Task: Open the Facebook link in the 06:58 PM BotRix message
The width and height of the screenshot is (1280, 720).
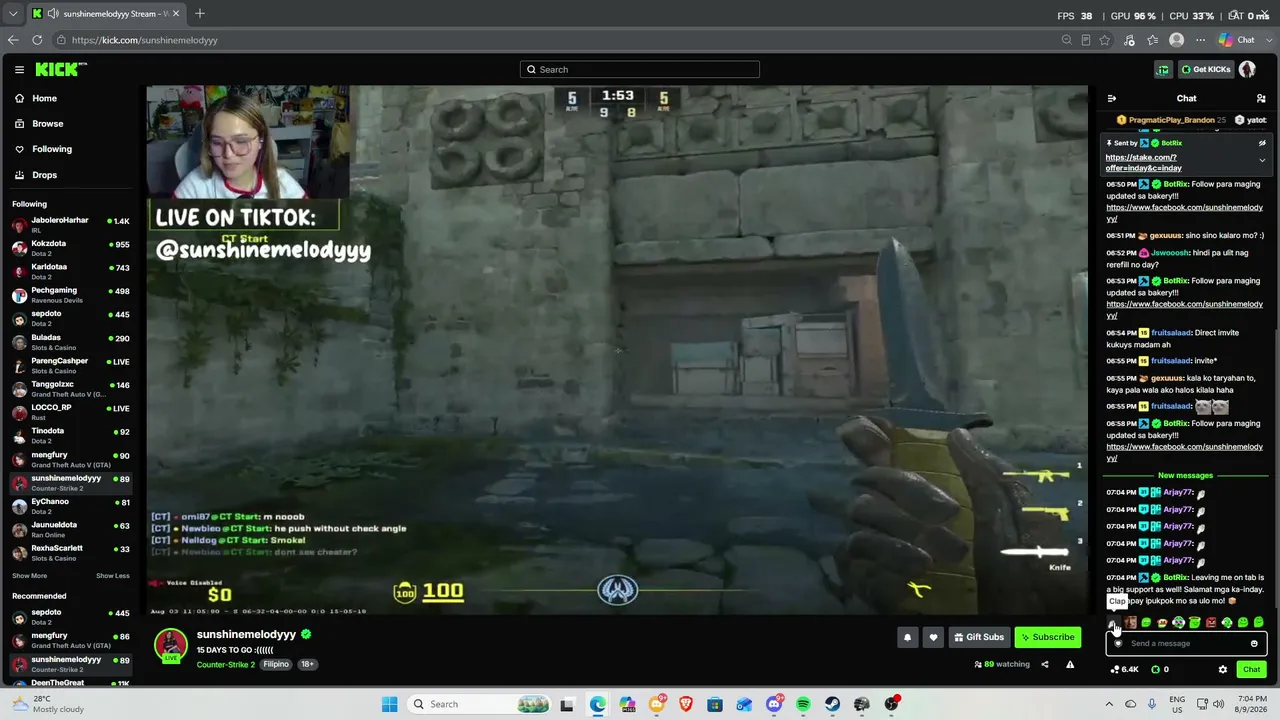Action: (x=1184, y=452)
